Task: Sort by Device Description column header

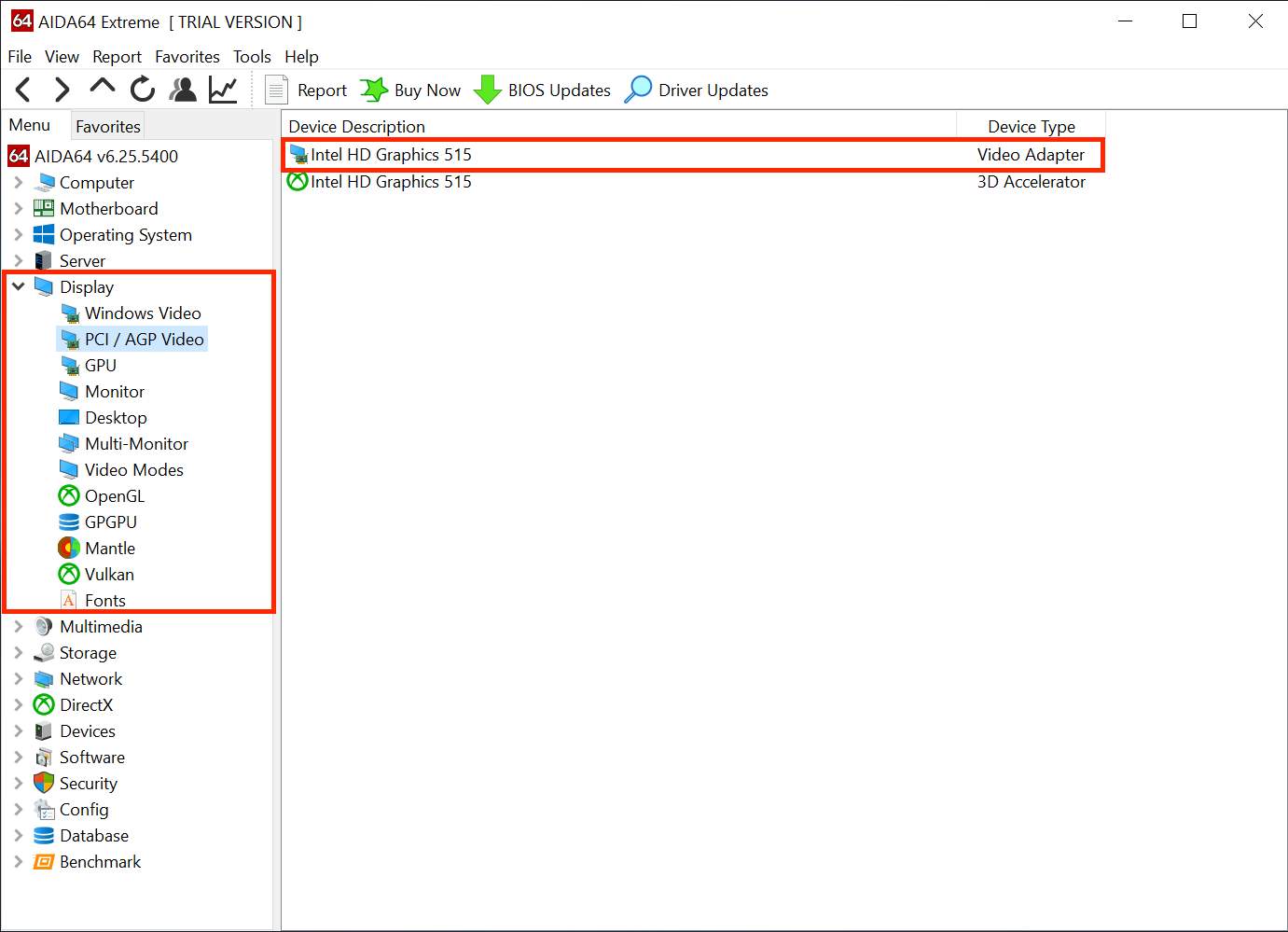Action: pyautogui.click(x=357, y=127)
